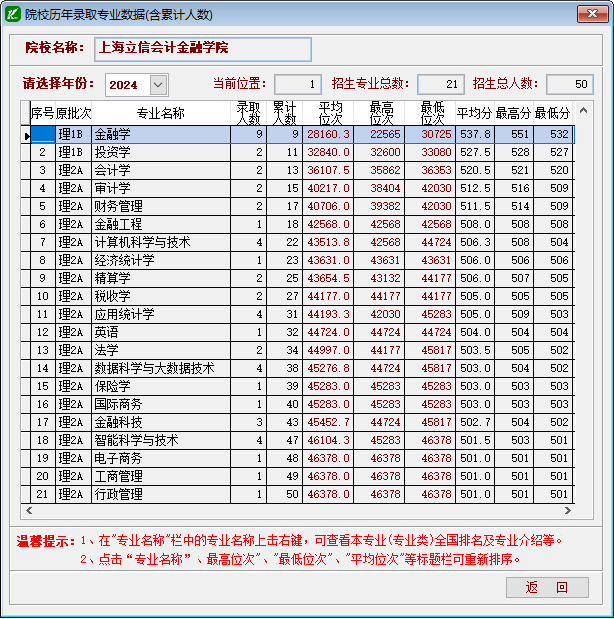Screen dimensions: 614x619
Task: Select the 税收学 major cell
Action: [161, 296]
